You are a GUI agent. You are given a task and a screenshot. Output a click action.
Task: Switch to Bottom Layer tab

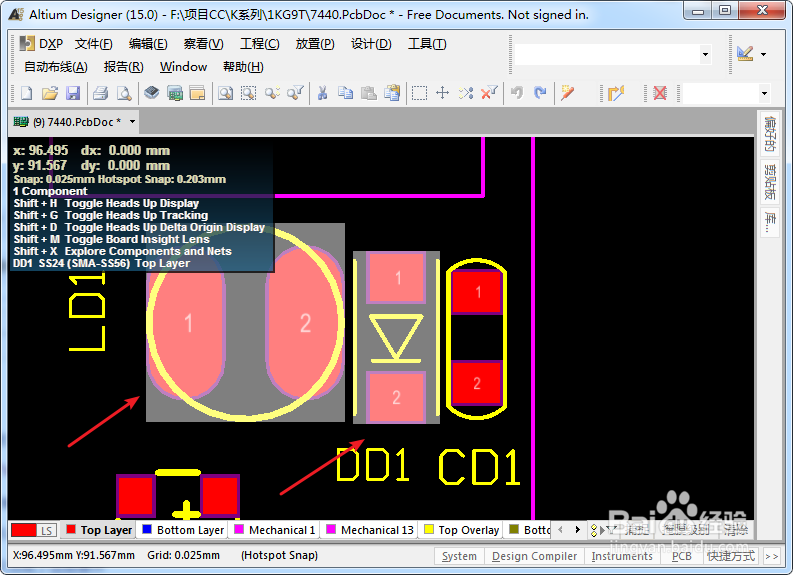point(183,530)
